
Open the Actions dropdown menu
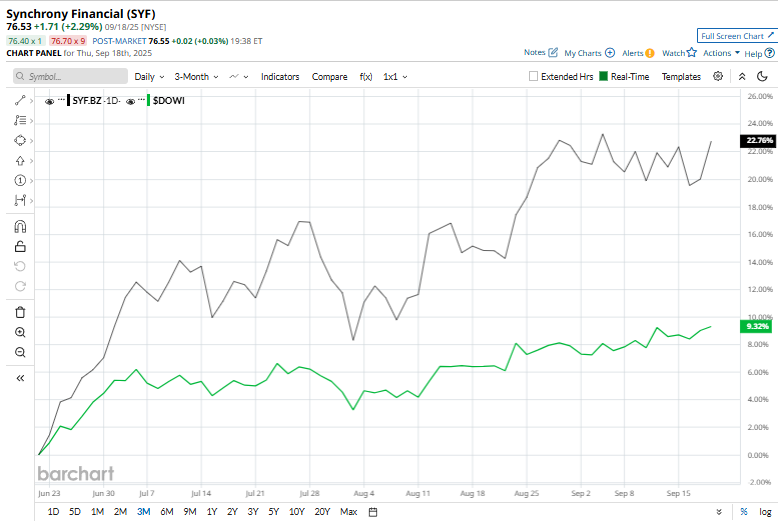[x=721, y=53]
